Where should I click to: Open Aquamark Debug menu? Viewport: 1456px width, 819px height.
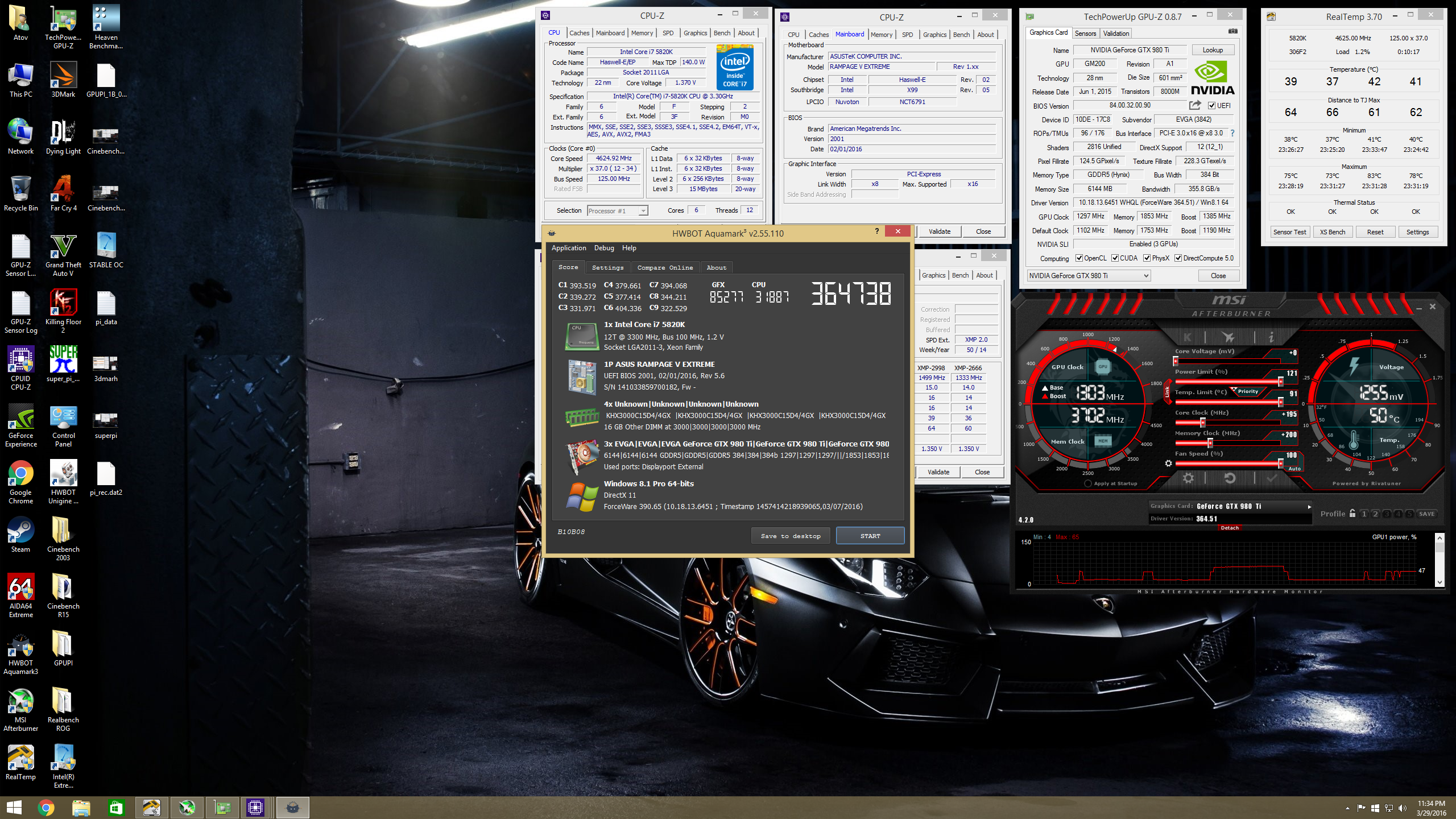tap(604, 248)
